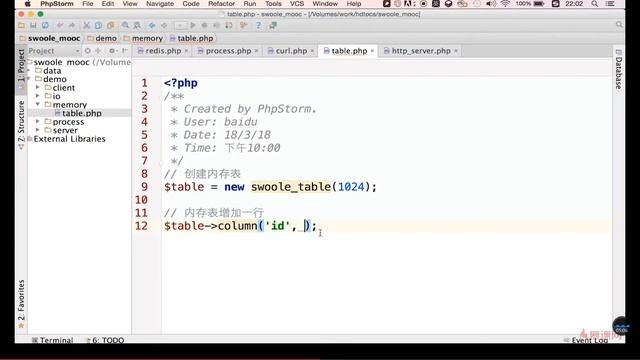The width and height of the screenshot is (640, 360).
Task: Switch to the curl.php tab
Action: coord(291,51)
